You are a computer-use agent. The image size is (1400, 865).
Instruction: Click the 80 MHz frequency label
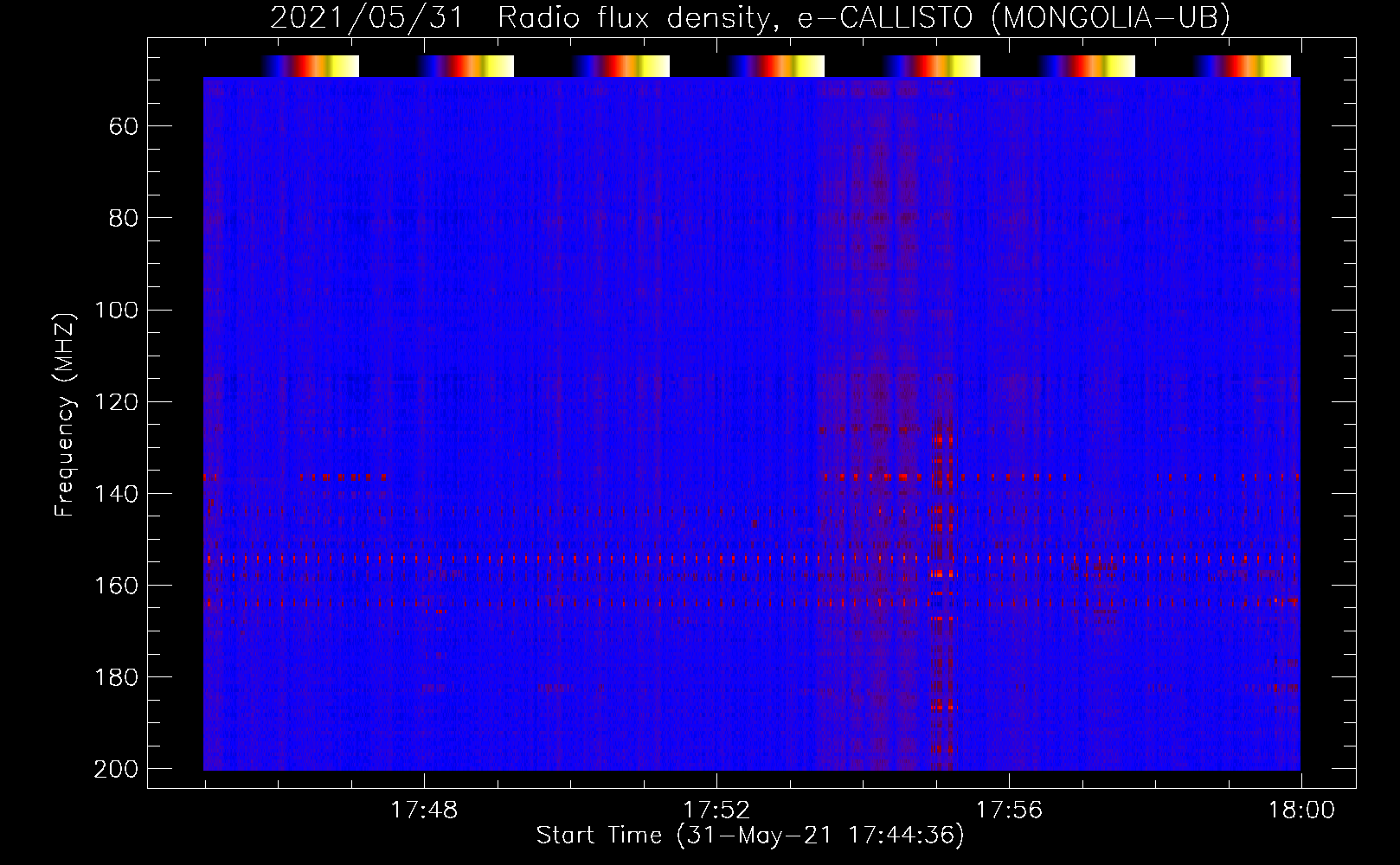point(124,219)
